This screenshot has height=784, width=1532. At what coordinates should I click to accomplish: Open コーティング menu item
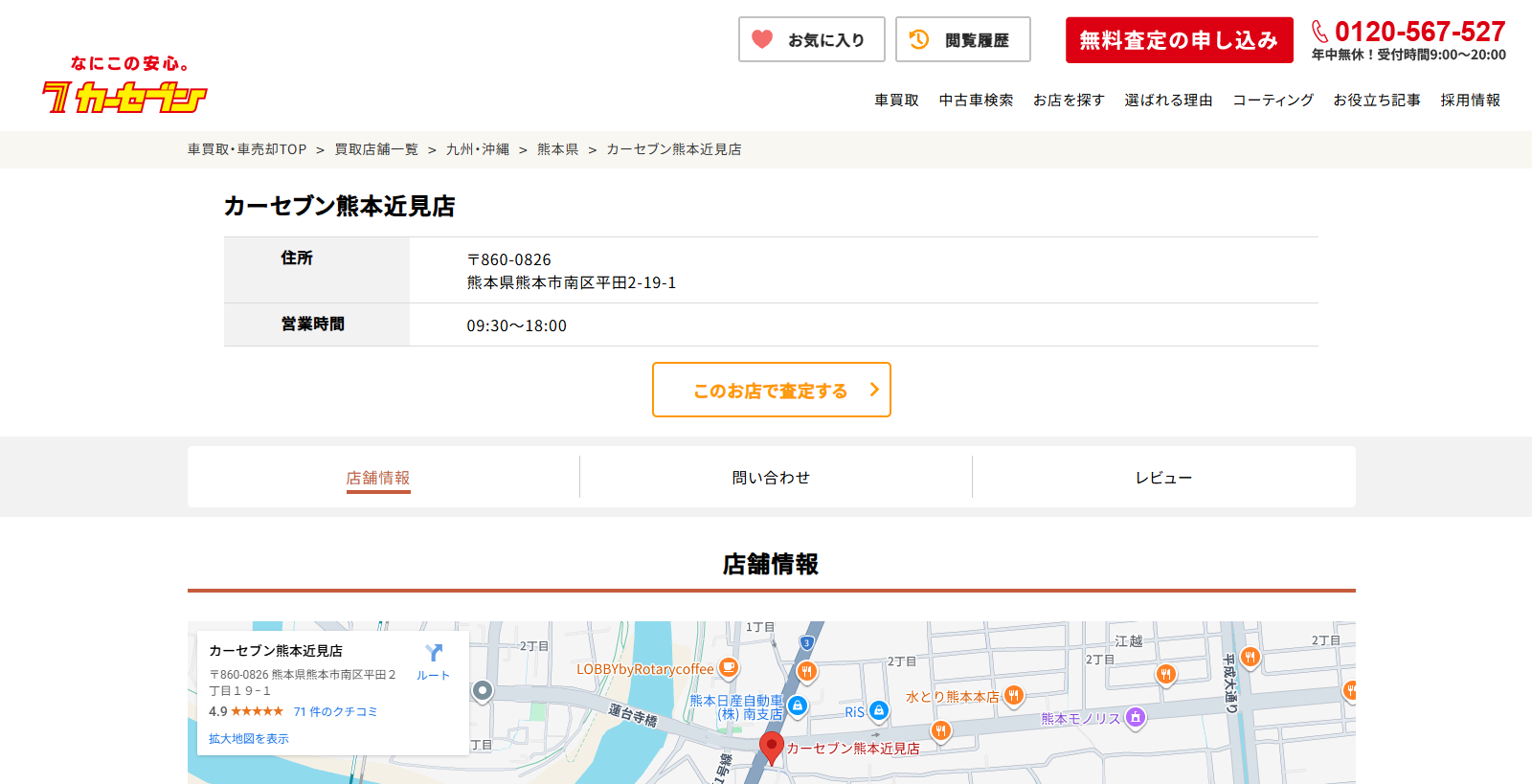[x=1273, y=100]
